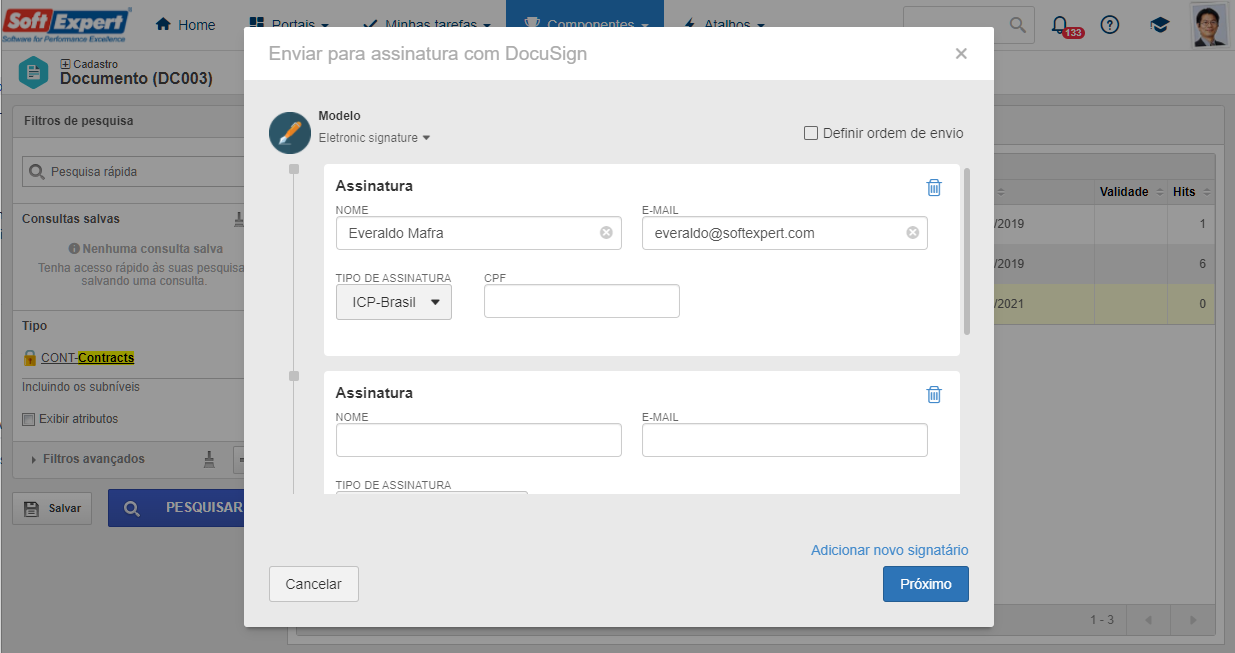The height and width of the screenshot is (653, 1235).
Task: Check the Exibir atributos checkbox
Action: (x=29, y=419)
